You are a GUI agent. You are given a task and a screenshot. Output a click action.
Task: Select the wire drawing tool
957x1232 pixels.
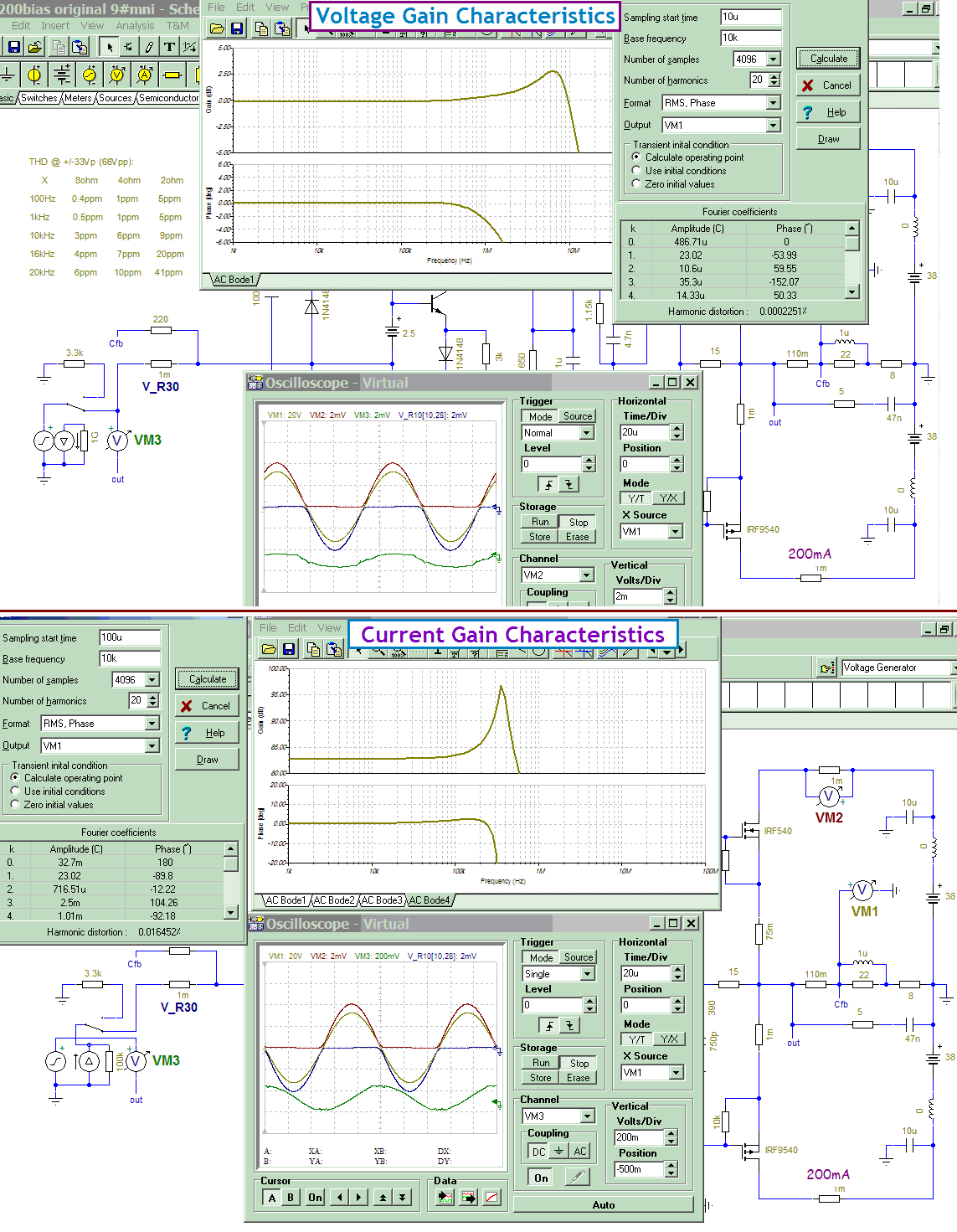[x=149, y=47]
